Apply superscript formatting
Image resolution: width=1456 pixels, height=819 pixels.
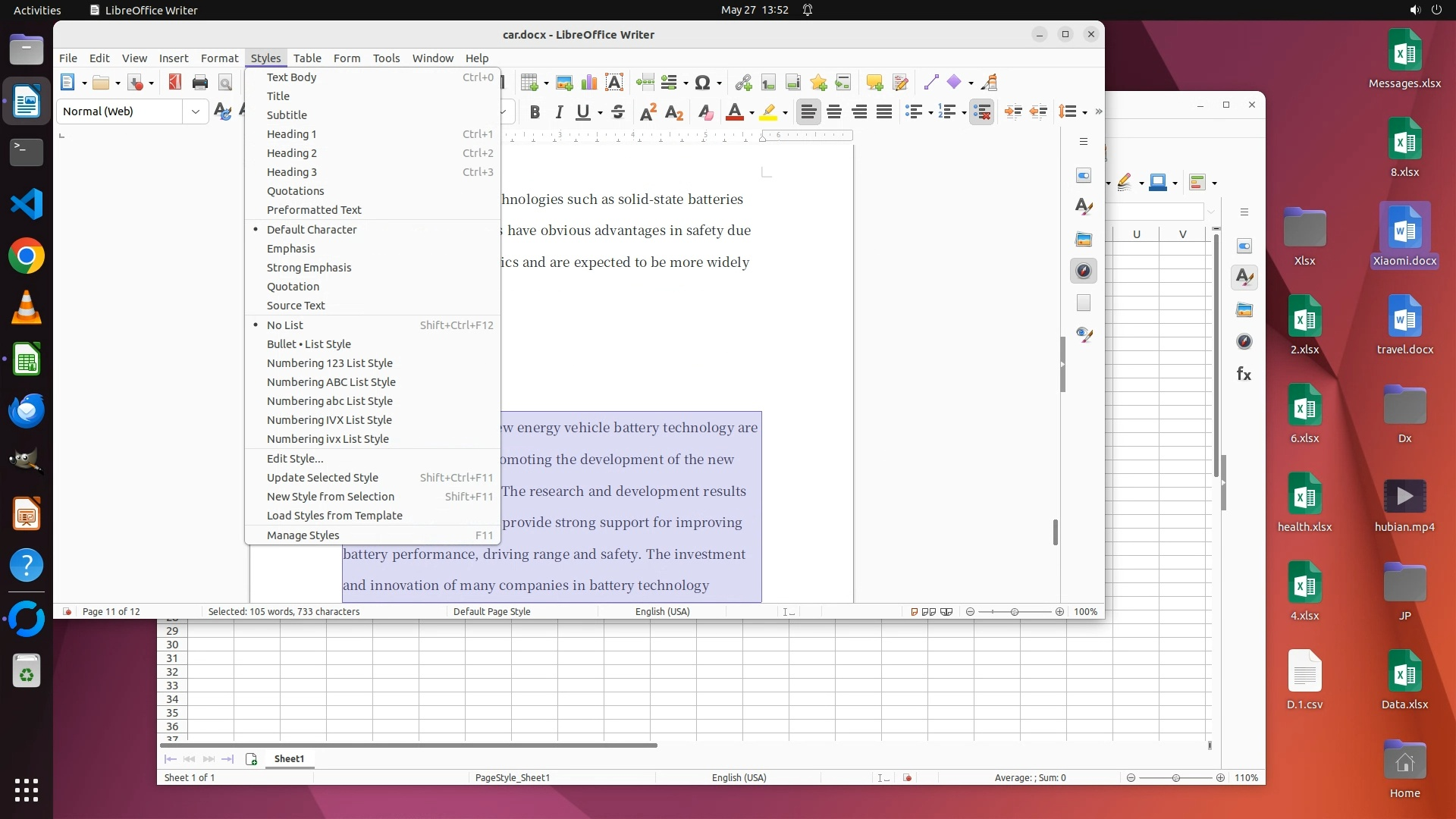(648, 112)
